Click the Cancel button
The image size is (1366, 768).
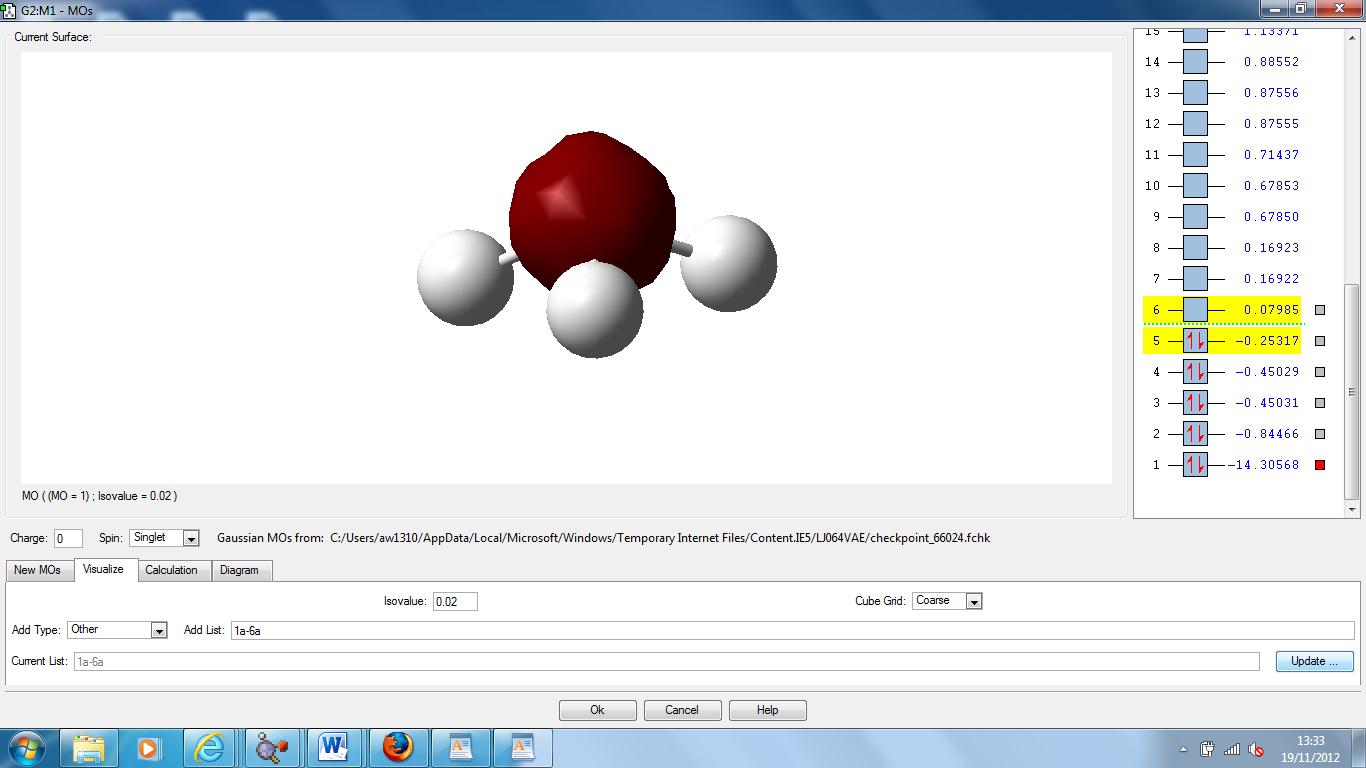point(681,710)
